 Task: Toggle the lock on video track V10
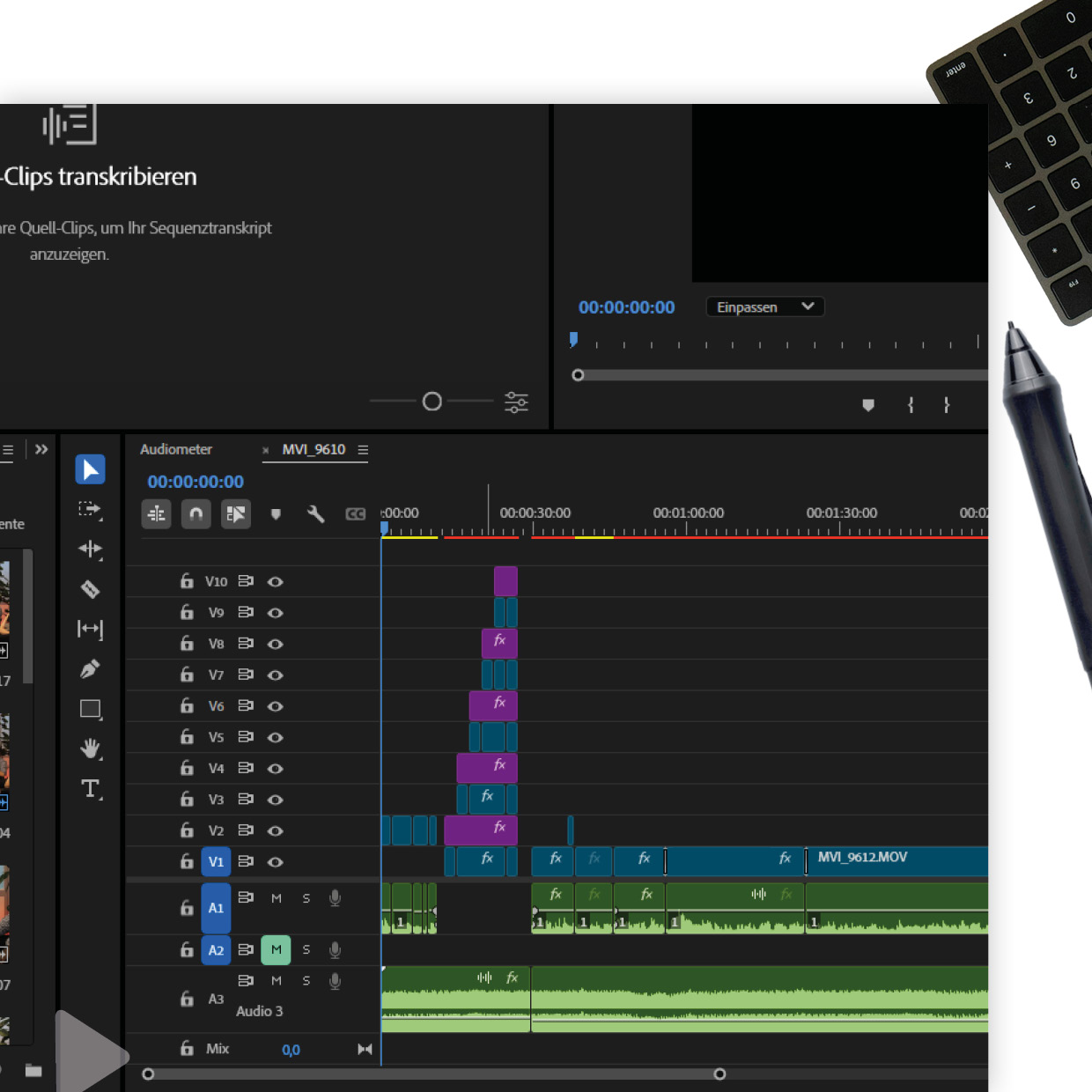pos(187,581)
